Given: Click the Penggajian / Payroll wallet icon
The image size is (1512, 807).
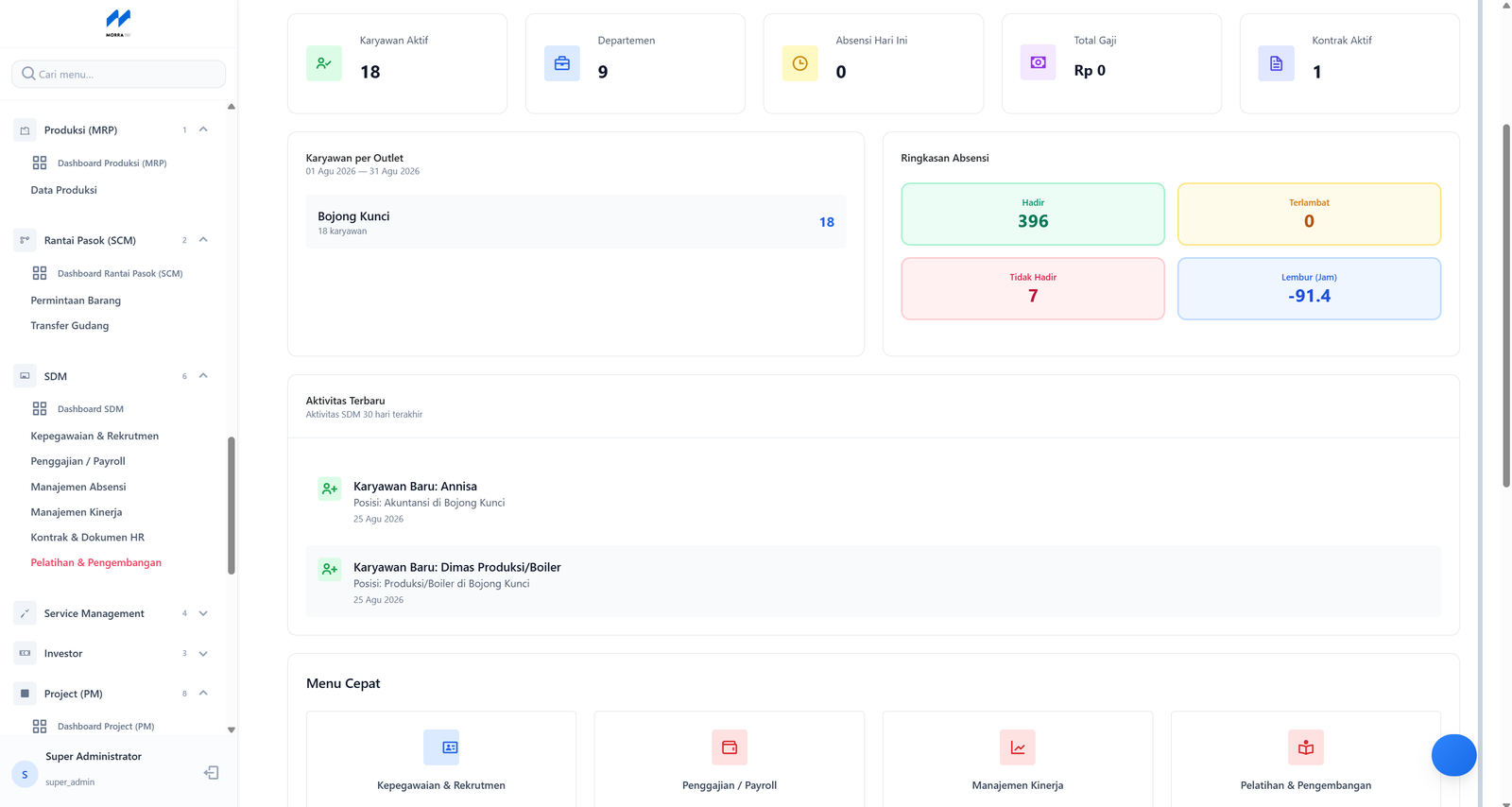Looking at the screenshot, I should point(730,747).
